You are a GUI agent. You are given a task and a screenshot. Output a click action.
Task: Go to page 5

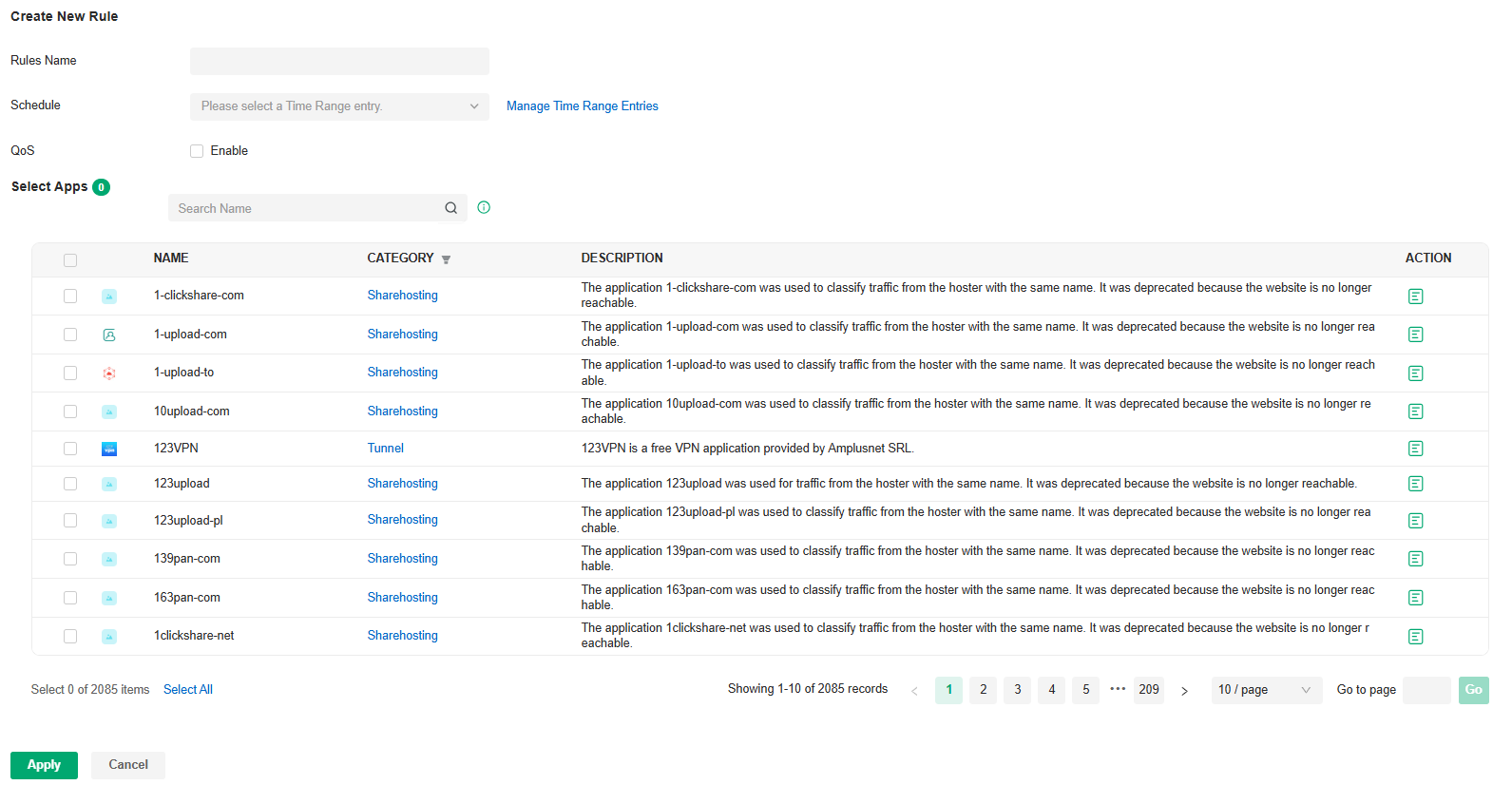tap(1086, 690)
